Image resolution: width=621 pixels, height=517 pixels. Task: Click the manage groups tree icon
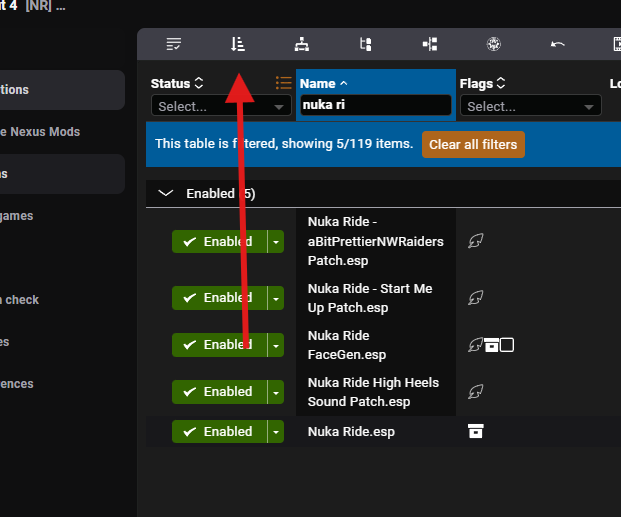pyautogui.click(x=366, y=44)
